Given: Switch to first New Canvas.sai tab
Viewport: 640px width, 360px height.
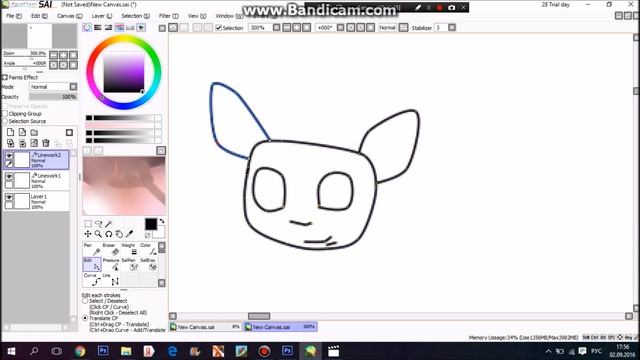Looking at the screenshot, I should 205,327.
